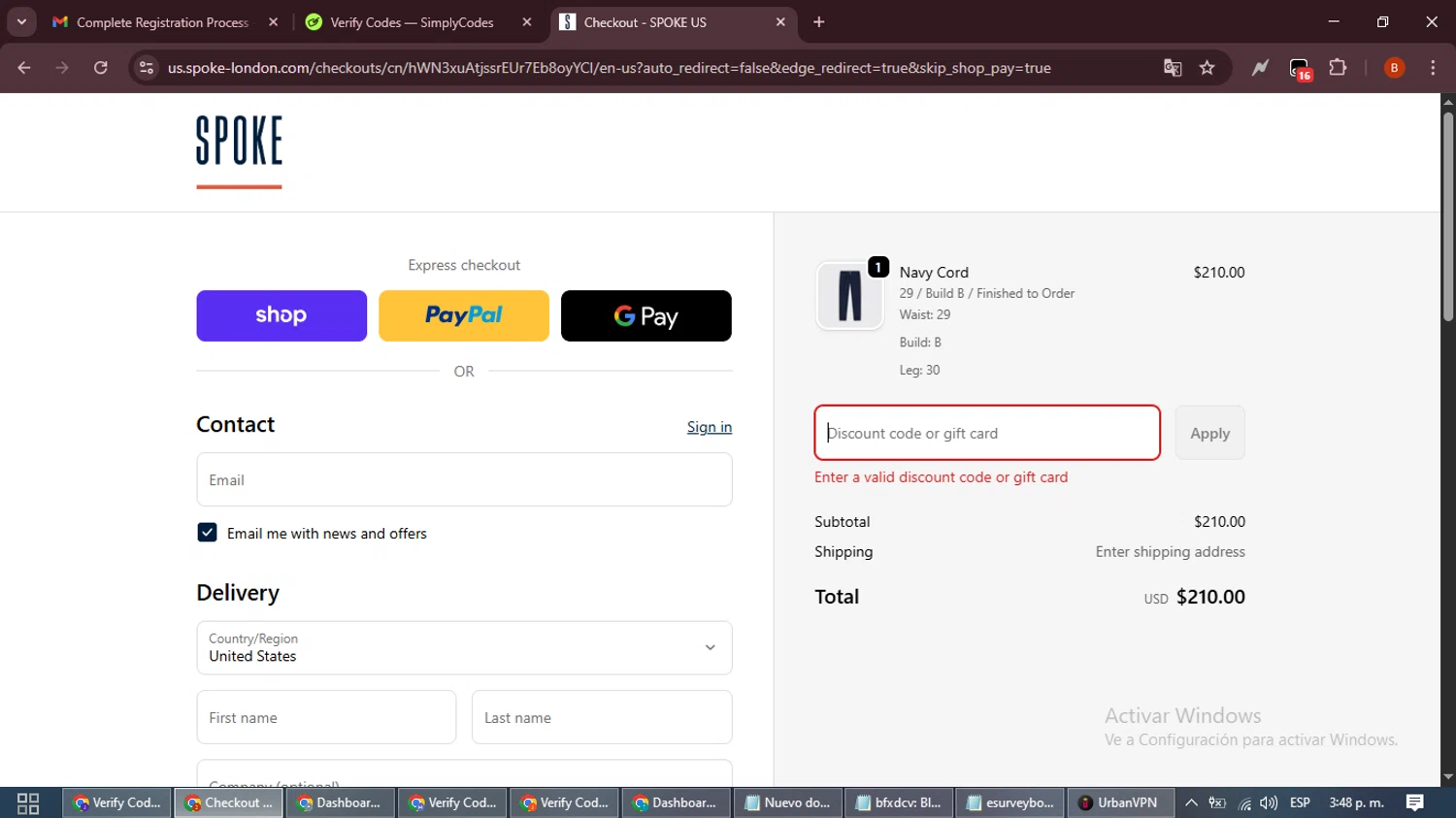
Task: Open Chrome three-dot menu
Action: pyautogui.click(x=1433, y=68)
